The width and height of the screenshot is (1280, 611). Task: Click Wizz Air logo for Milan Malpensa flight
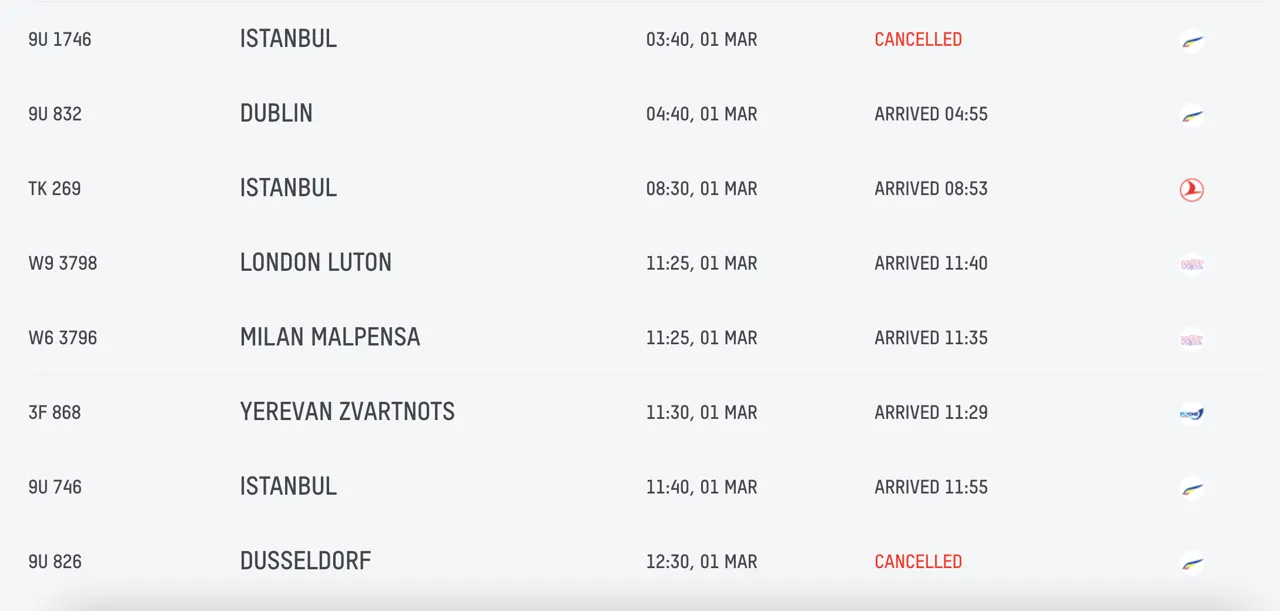tap(1191, 339)
